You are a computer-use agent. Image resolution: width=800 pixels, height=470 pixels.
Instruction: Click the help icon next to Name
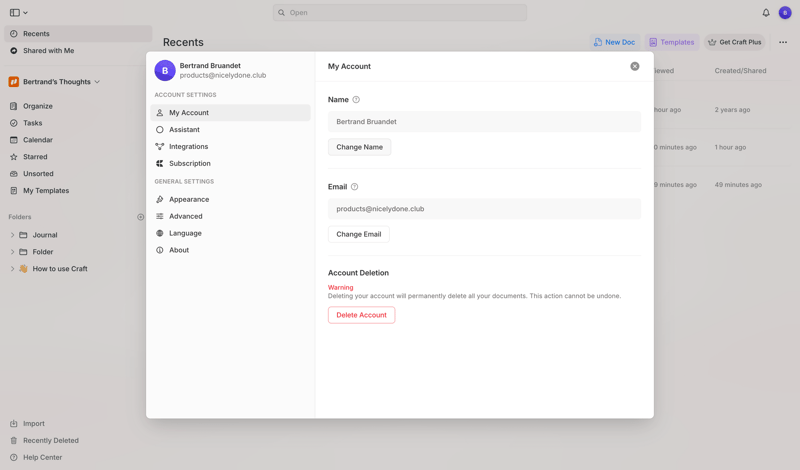pos(356,100)
